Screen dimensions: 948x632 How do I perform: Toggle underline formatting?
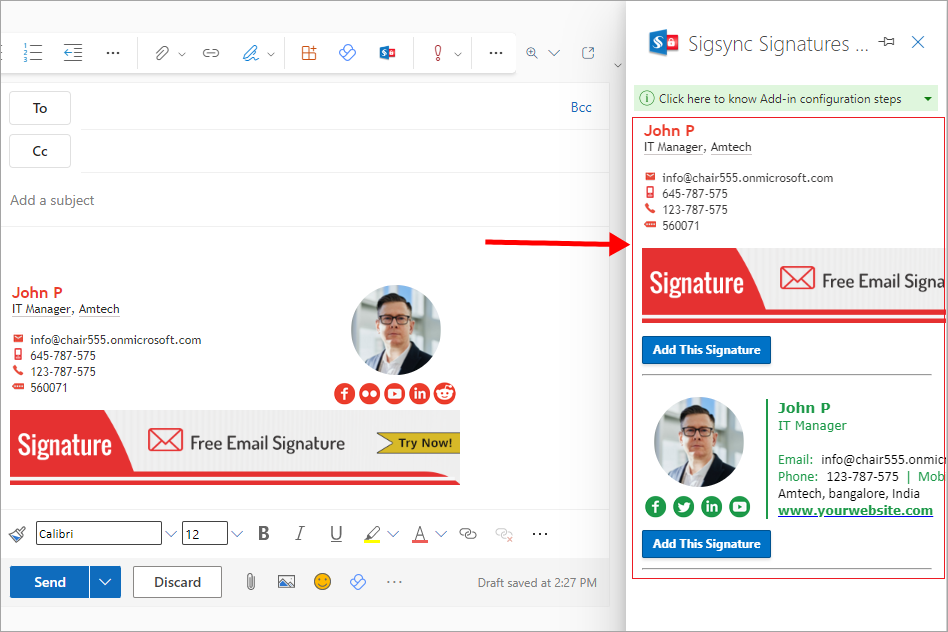[x=336, y=534]
